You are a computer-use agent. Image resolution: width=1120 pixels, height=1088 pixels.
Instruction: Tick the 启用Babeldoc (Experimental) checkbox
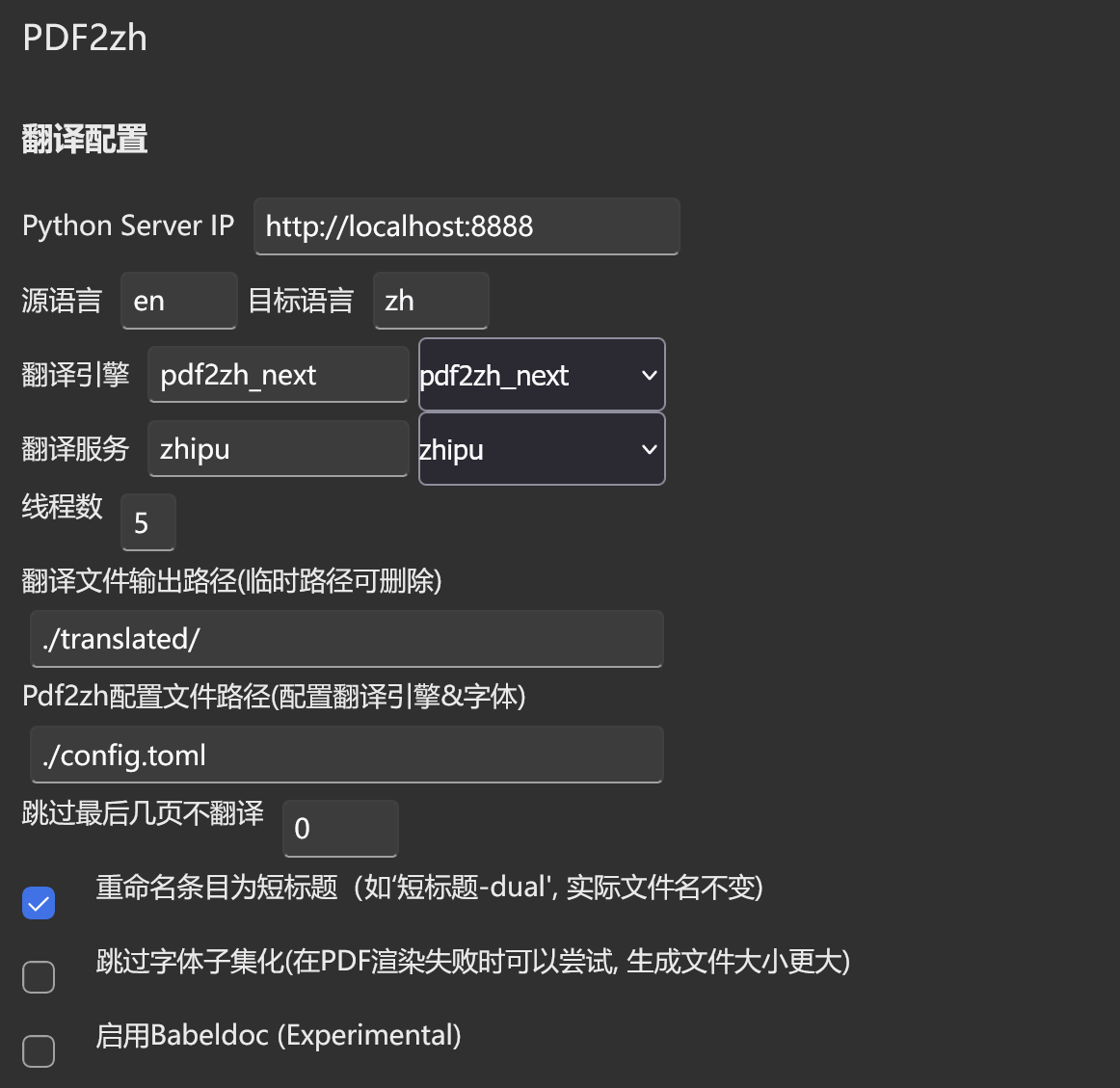(x=39, y=1050)
